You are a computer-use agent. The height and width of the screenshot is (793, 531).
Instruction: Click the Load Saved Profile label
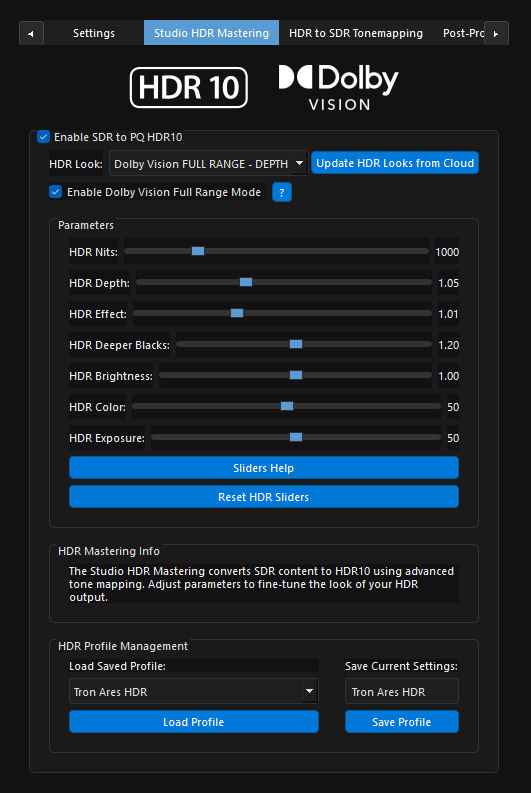(x=117, y=666)
